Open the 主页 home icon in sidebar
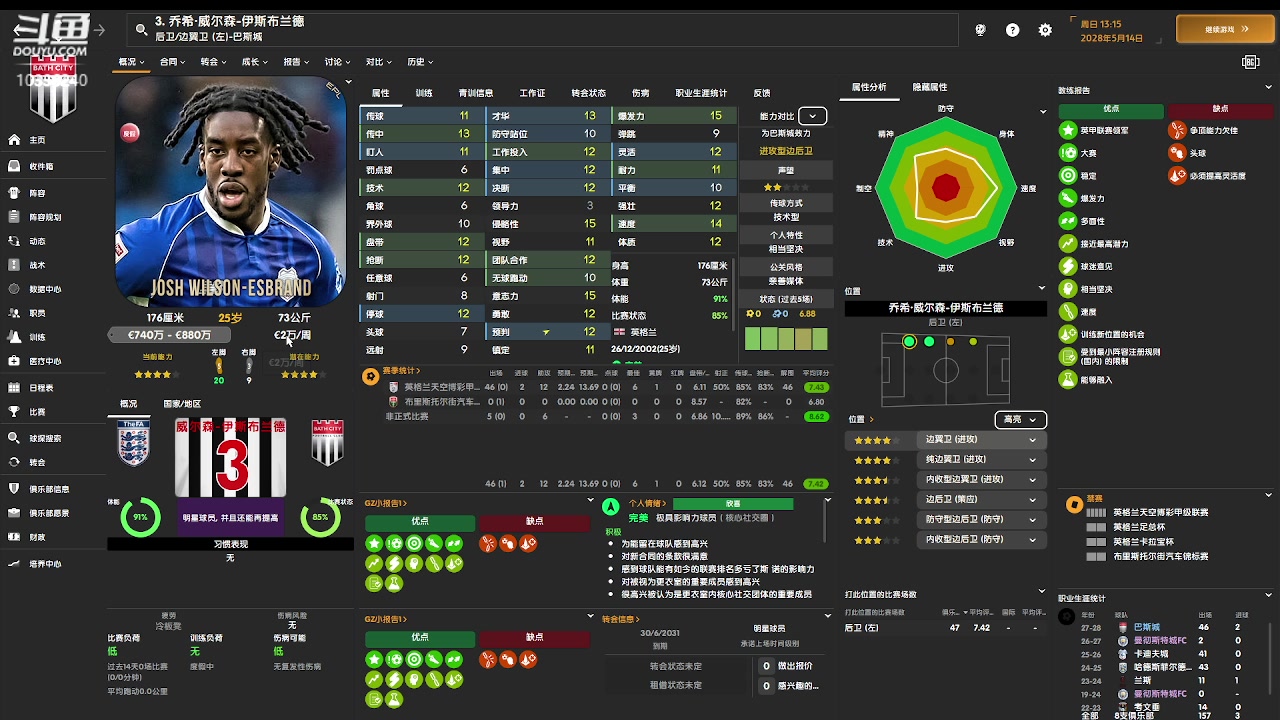Screen dimensions: 1280x720 point(14,140)
